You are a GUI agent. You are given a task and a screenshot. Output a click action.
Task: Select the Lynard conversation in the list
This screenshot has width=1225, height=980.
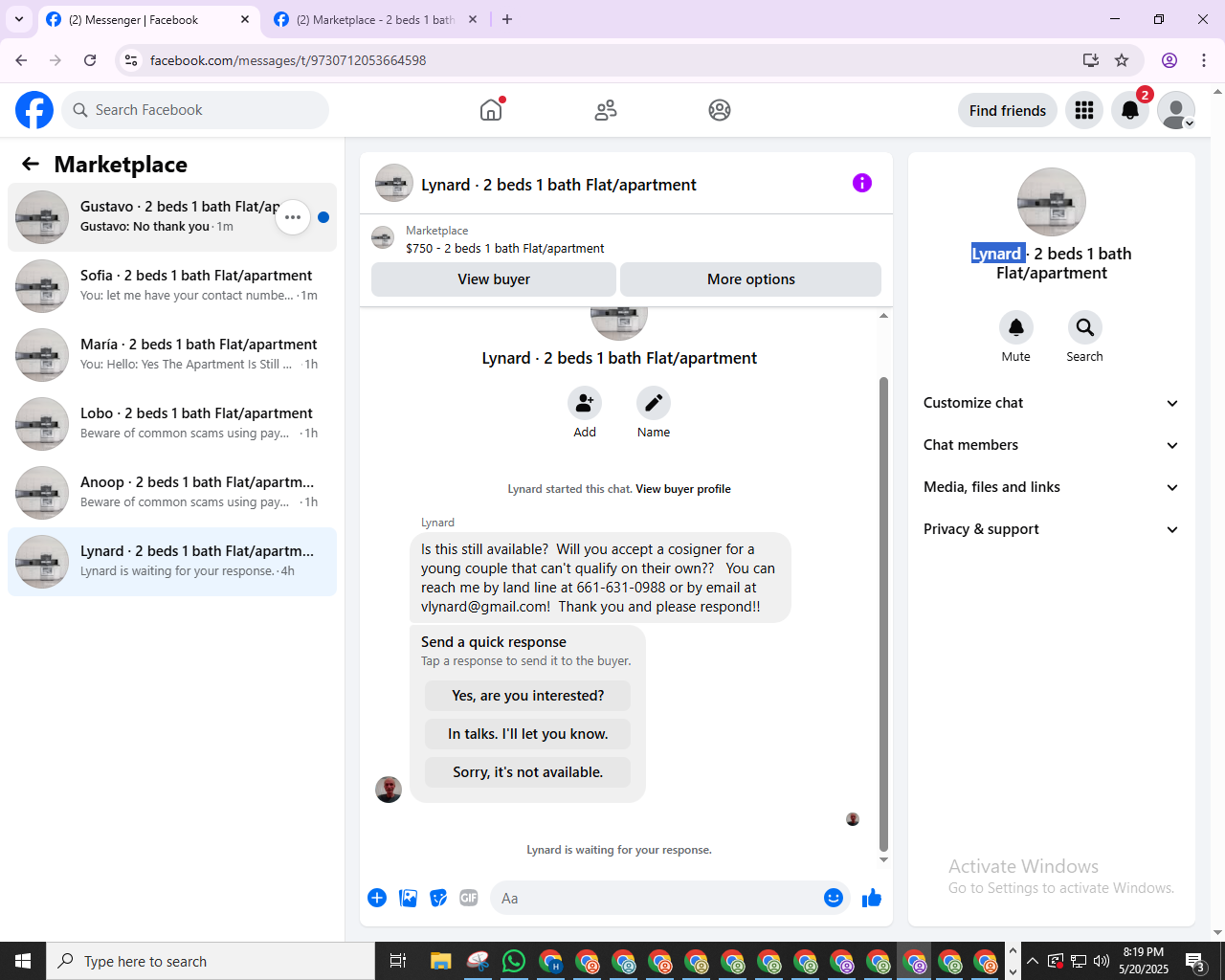(172, 562)
